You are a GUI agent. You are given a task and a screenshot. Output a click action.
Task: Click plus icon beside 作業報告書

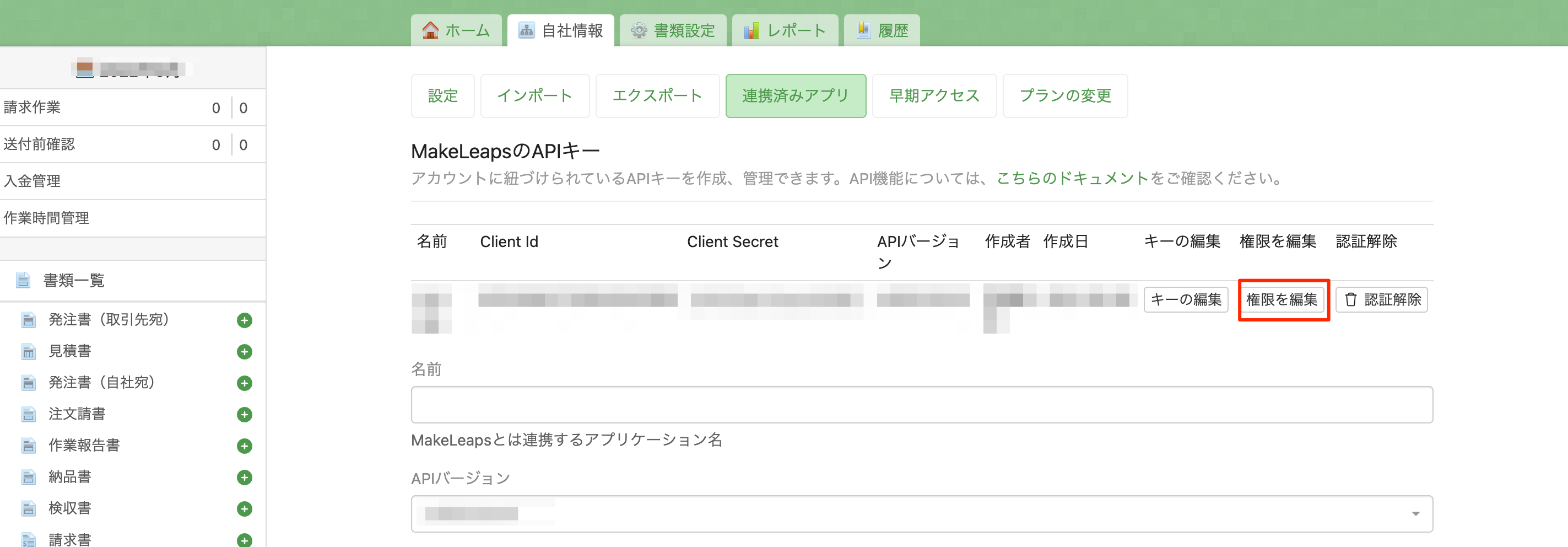(x=244, y=446)
